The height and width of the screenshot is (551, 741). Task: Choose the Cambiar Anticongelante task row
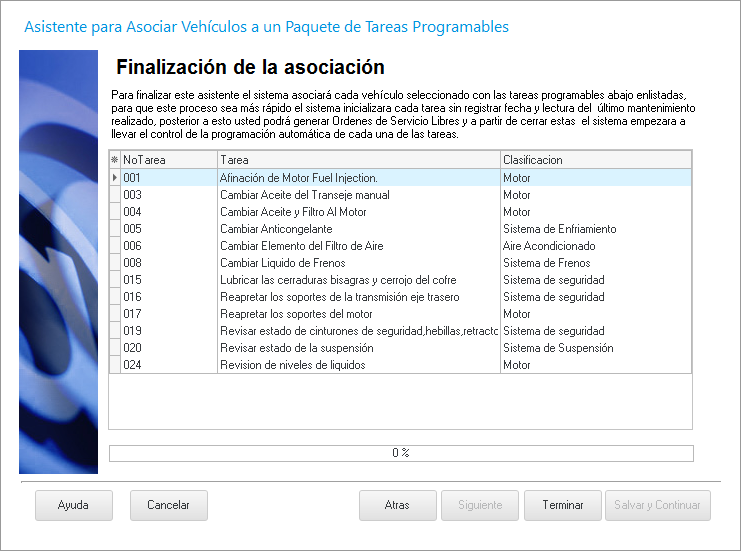[276, 229]
